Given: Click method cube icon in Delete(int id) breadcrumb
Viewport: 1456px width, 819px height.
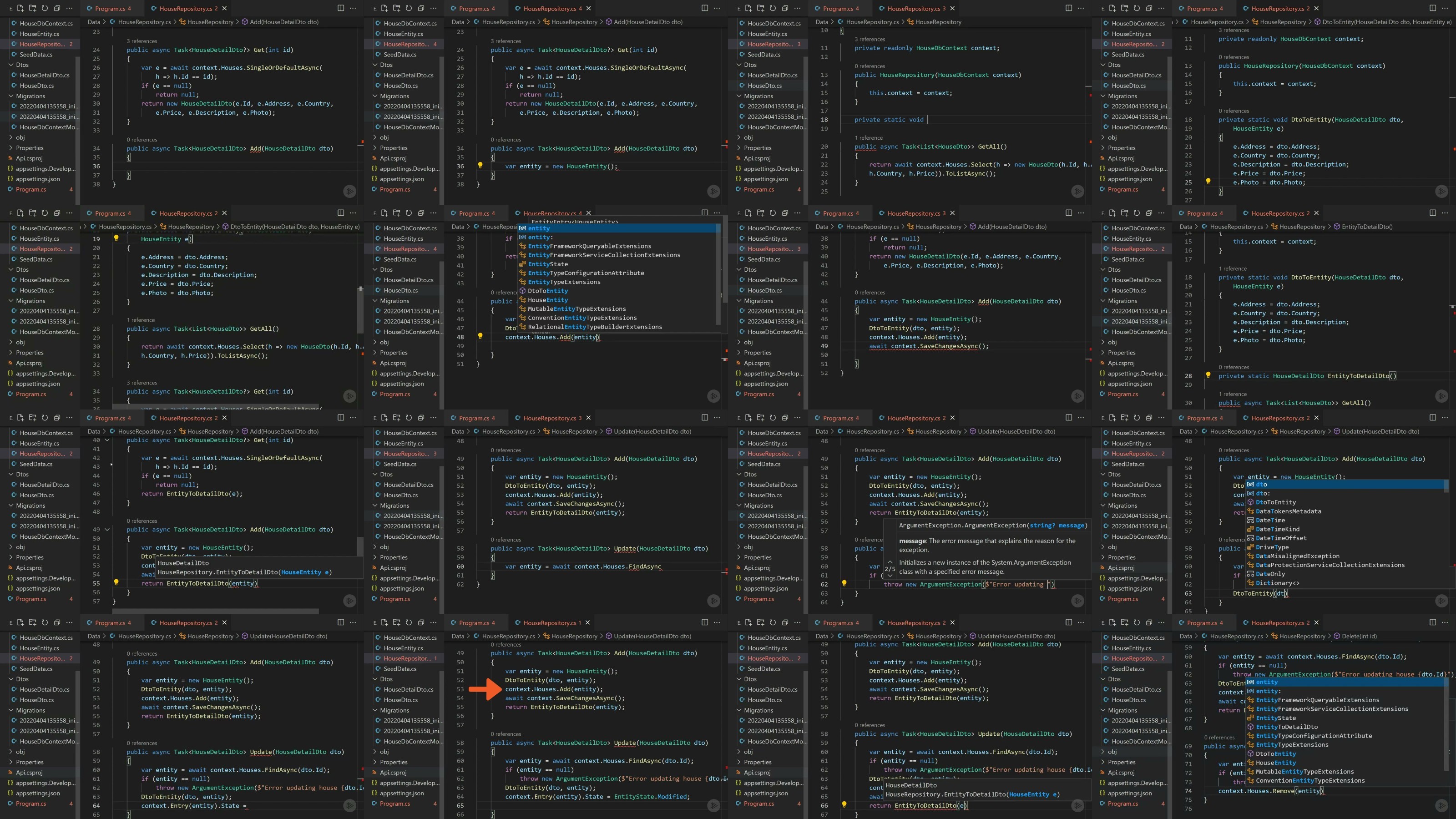Looking at the screenshot, I should pos(1337,637).
